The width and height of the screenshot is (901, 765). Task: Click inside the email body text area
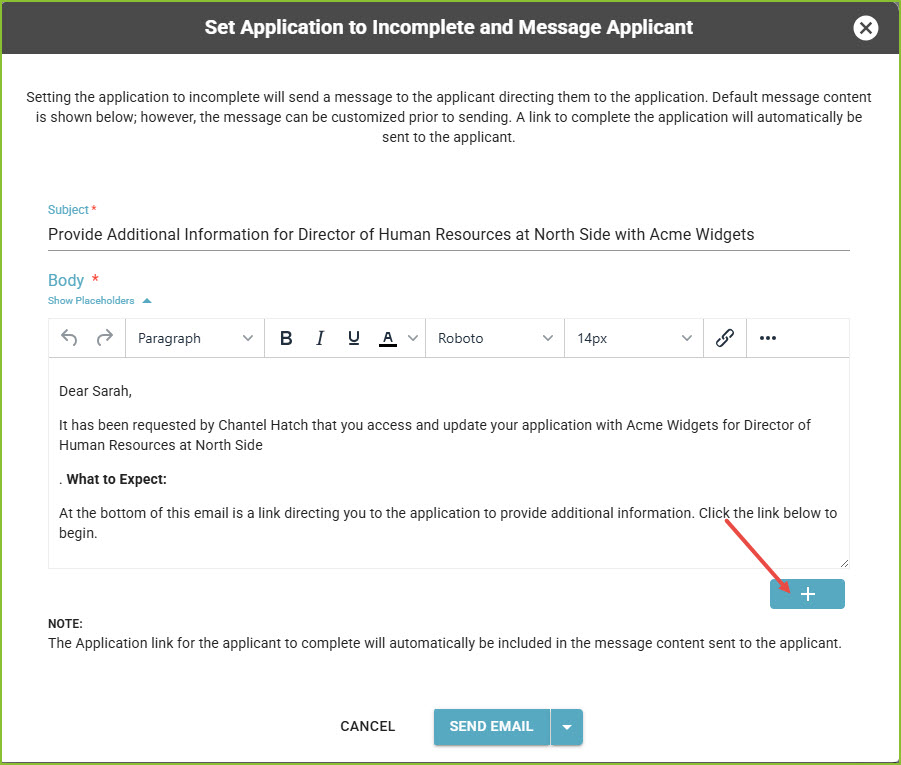coord(449,463)
